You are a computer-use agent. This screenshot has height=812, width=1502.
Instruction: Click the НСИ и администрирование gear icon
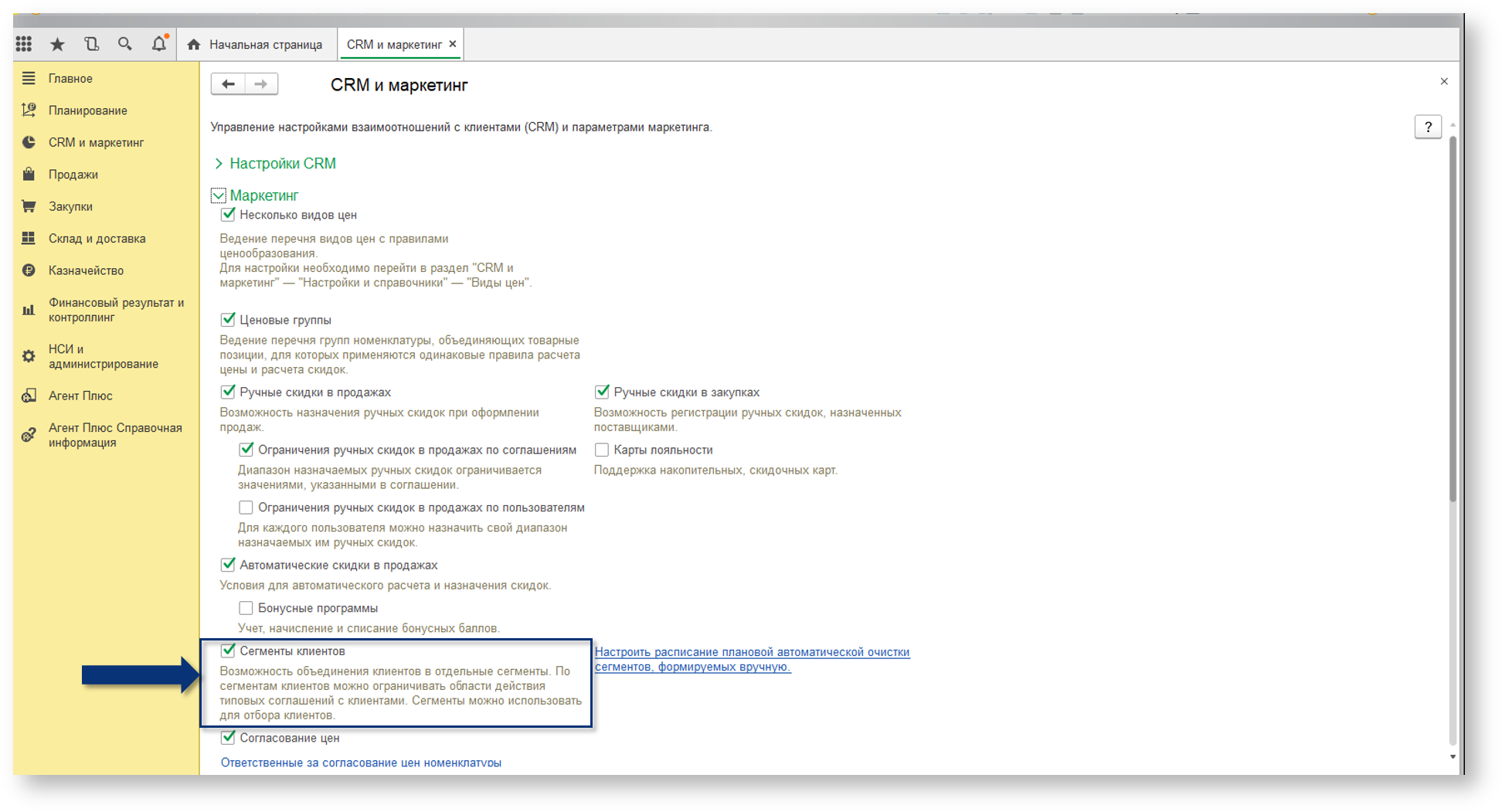(29, 356)
